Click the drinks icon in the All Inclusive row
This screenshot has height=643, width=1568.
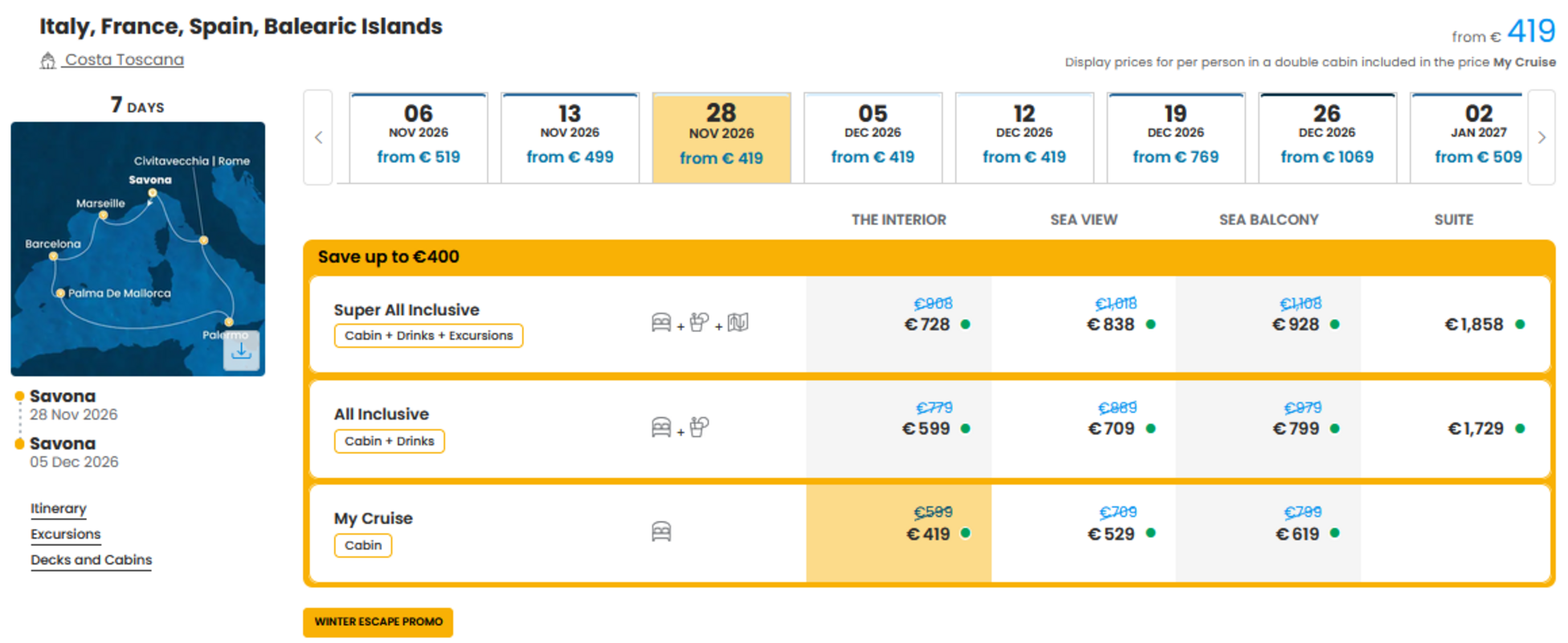click(x=700, y=428)
